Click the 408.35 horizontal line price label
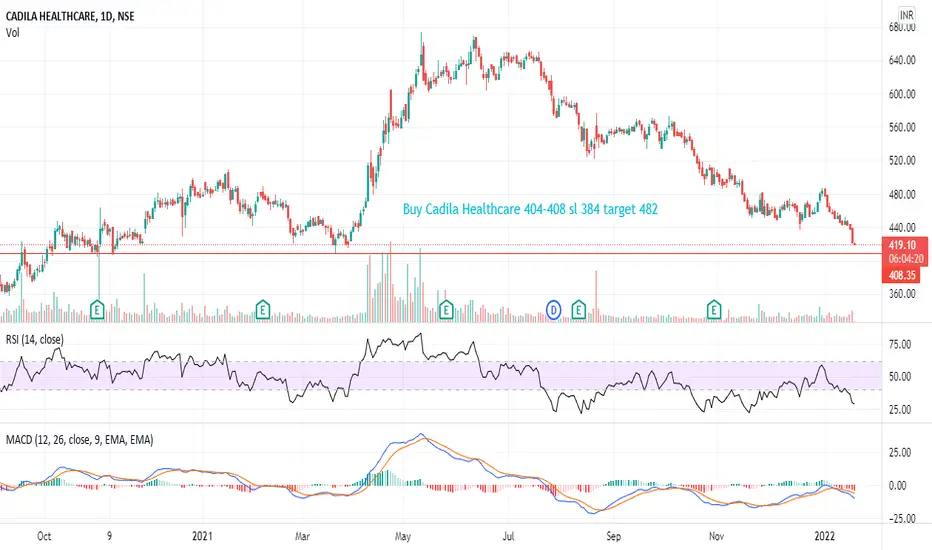The height and width of the screenshot is (550, 932). click(x=902, y=275)
